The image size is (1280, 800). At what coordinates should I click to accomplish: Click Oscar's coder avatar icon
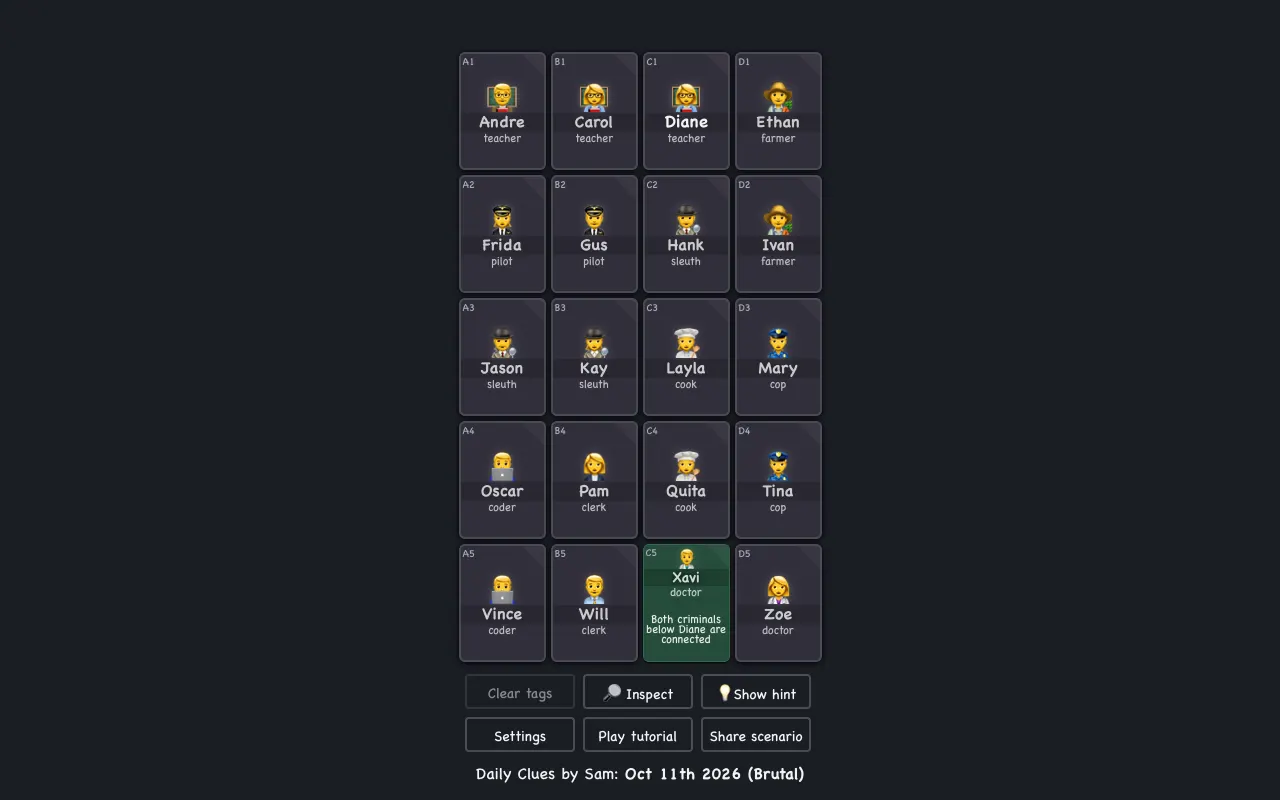tap(502, 466)
